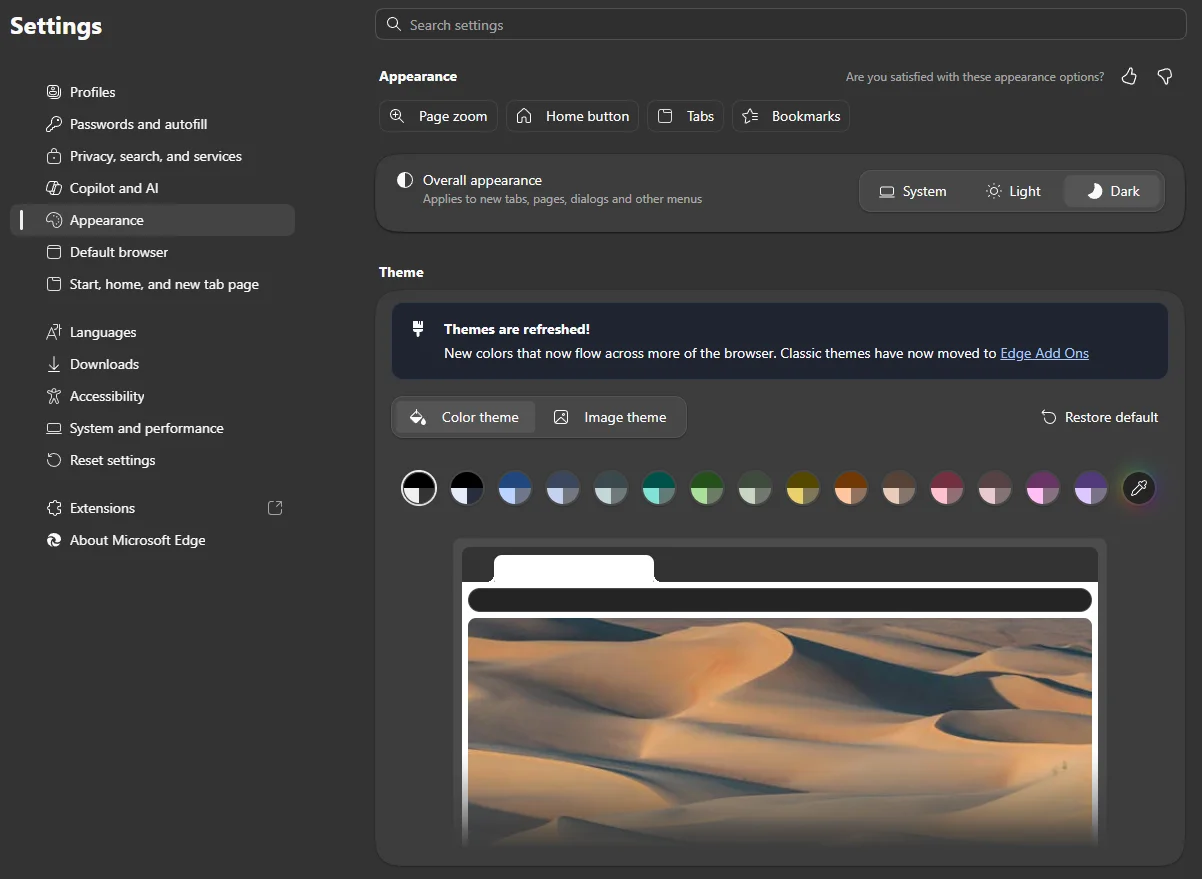Jump to the Page zoom section
The image size is (1202, 879).
tap(439, 116)
